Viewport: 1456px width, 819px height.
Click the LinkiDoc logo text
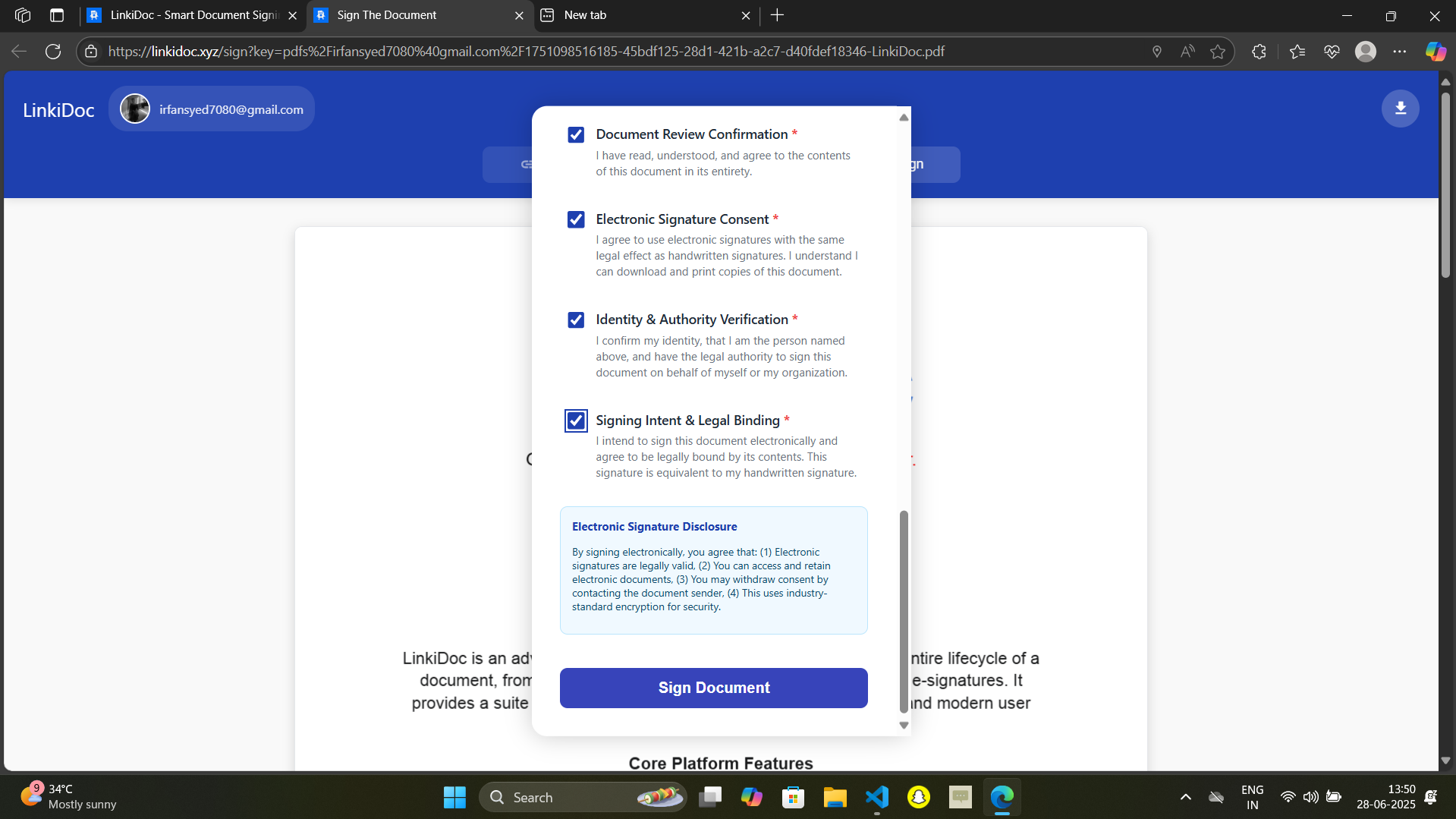click(58, 110)
